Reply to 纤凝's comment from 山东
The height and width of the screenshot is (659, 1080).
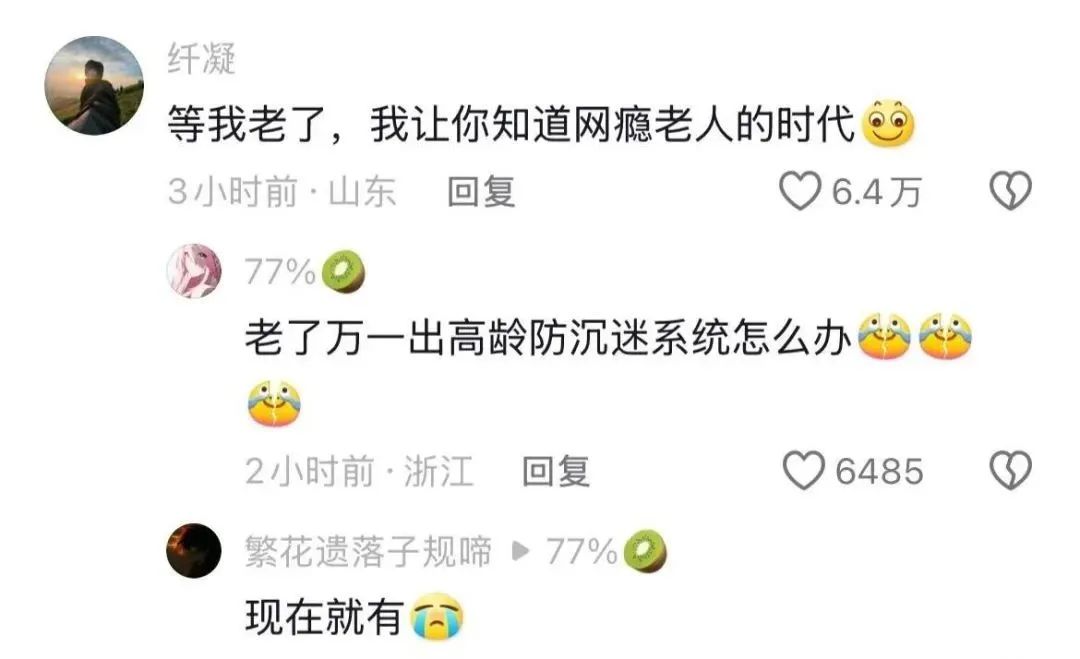[x=481, y=191]
